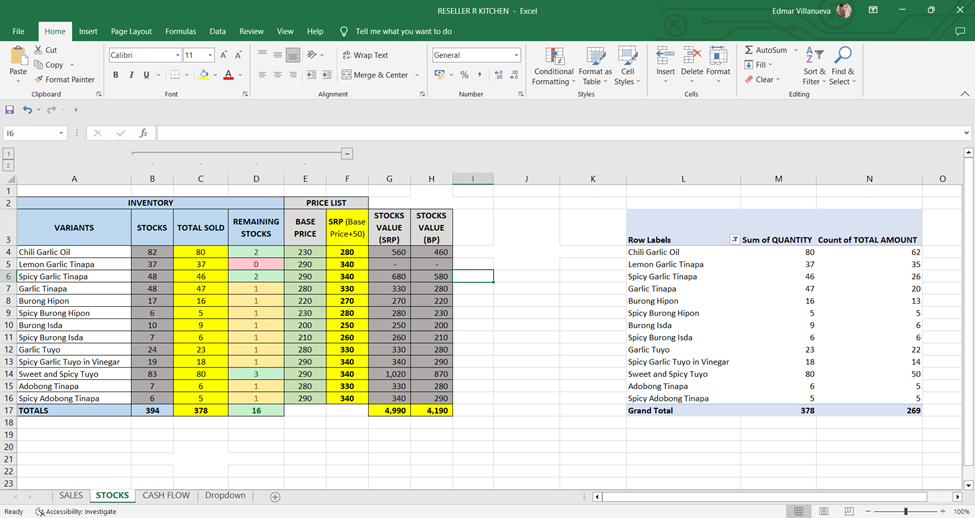Viewport: 975px width, 518px height.
Task: Click the Insert Function fx button
Action: pos(144,133)
